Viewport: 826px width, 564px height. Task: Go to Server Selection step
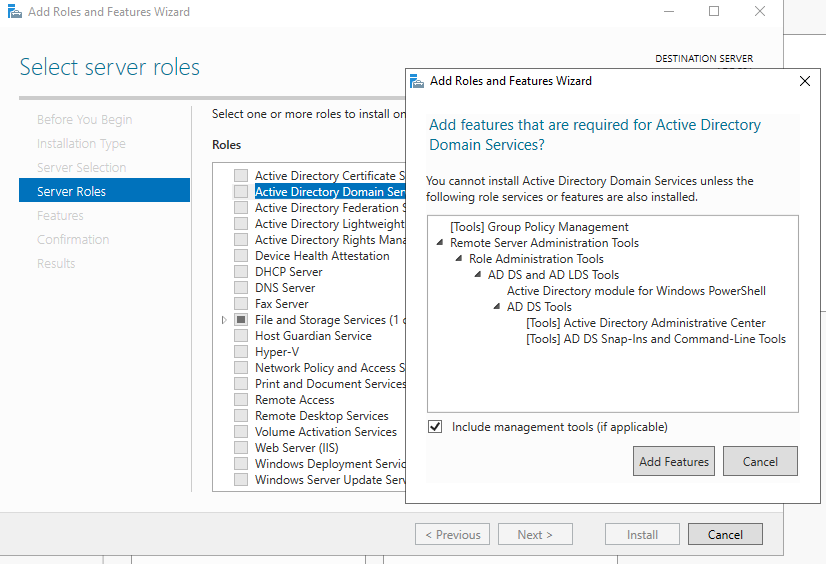pyautogui.click(x=82, y=167)
